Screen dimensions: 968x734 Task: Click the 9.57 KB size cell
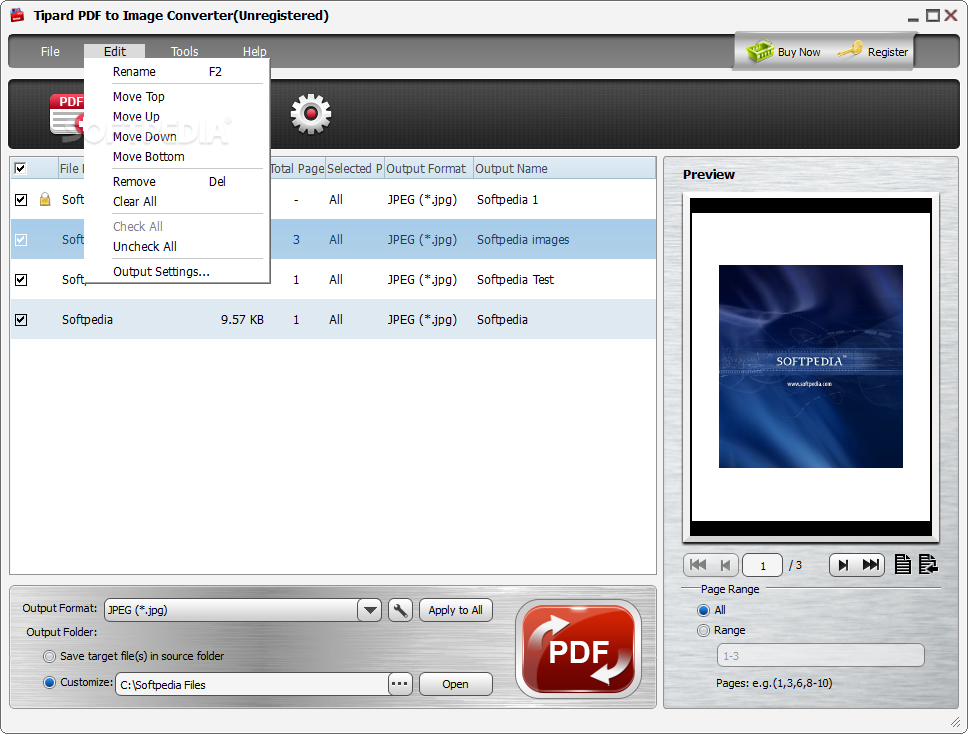click(242, 320)
